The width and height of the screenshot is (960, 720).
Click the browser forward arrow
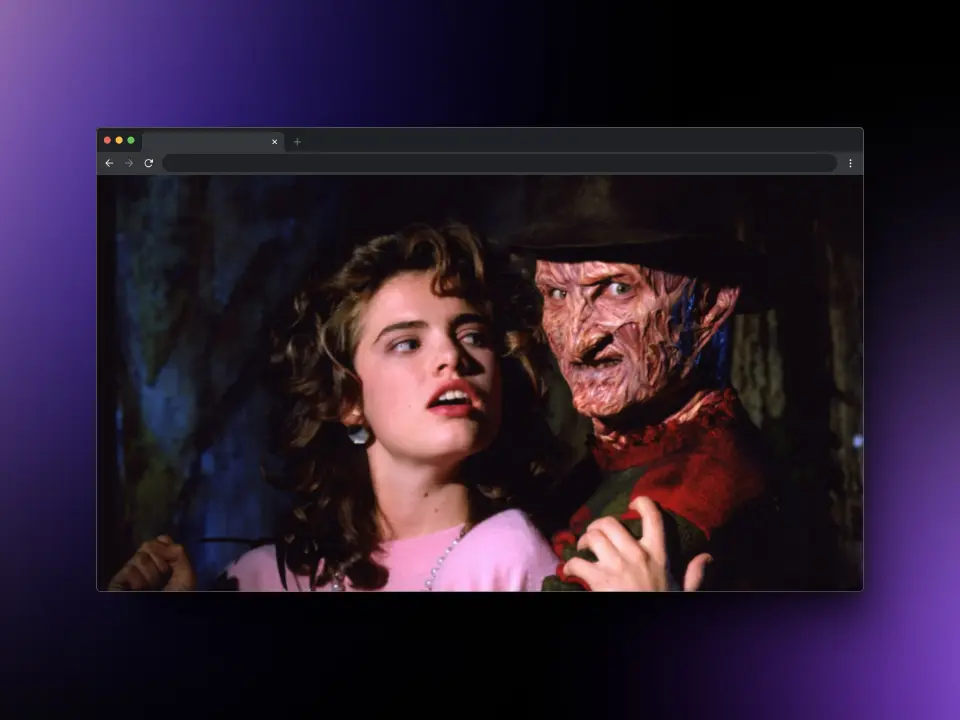pyautogui.click(x=129, y=163)
